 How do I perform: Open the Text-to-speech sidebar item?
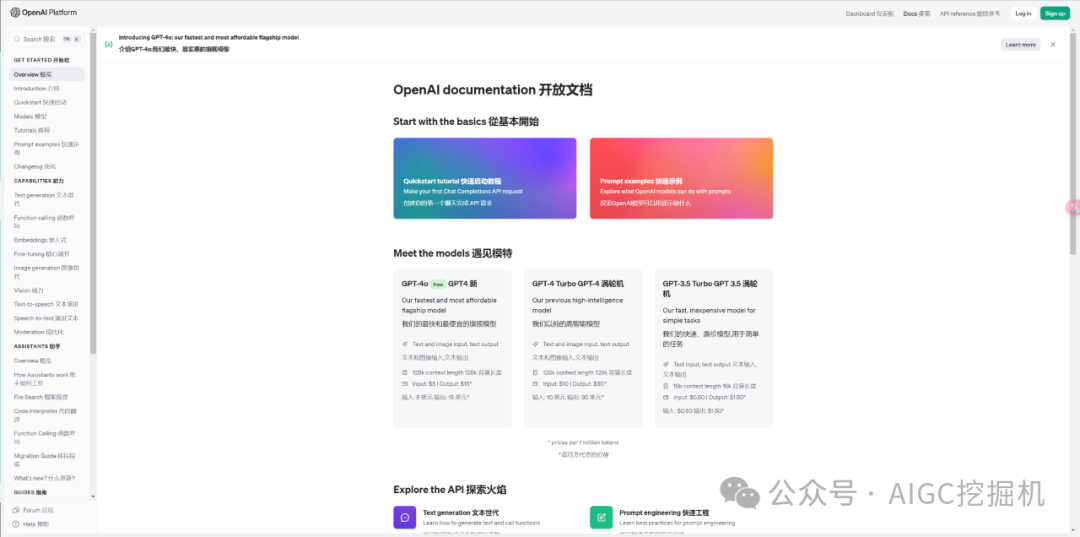tap(46, 304)
